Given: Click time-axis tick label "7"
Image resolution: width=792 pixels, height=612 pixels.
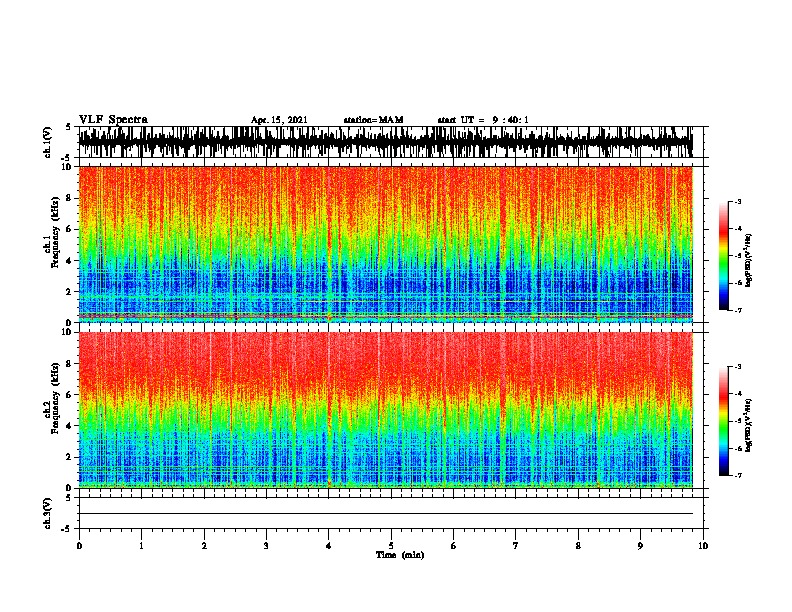Looking at the screenshot, I should 516,546.
